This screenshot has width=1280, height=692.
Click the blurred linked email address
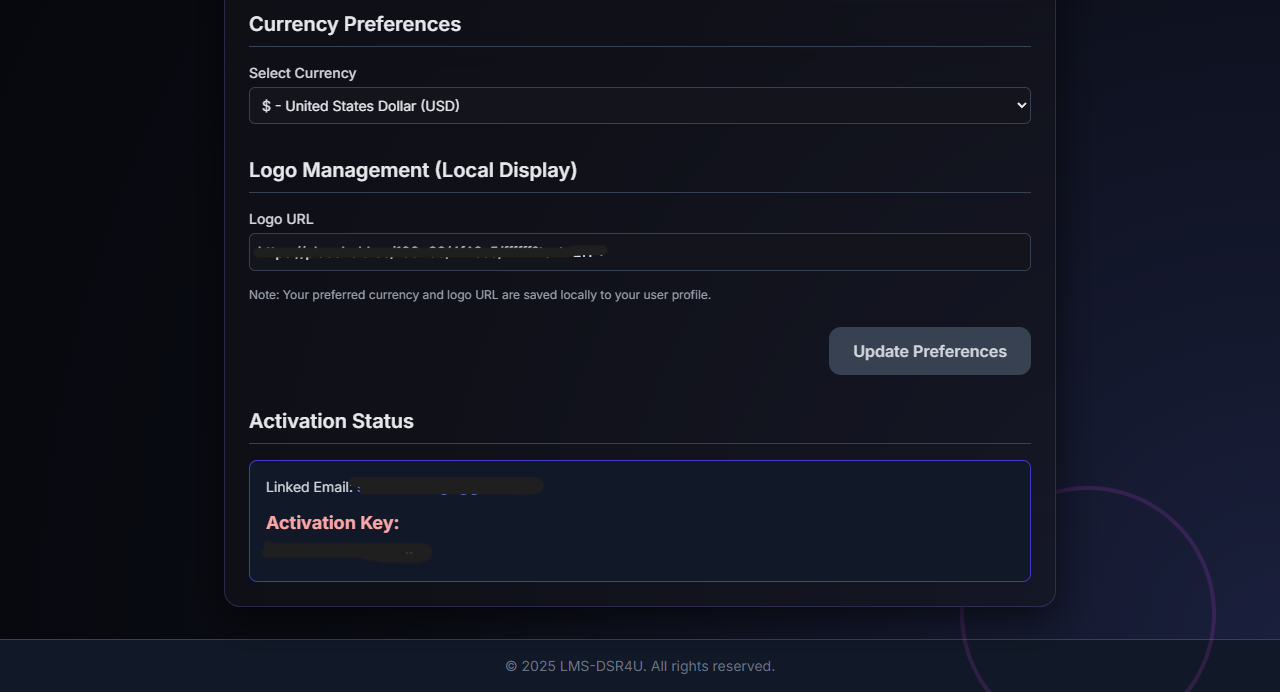coord(450,486)
